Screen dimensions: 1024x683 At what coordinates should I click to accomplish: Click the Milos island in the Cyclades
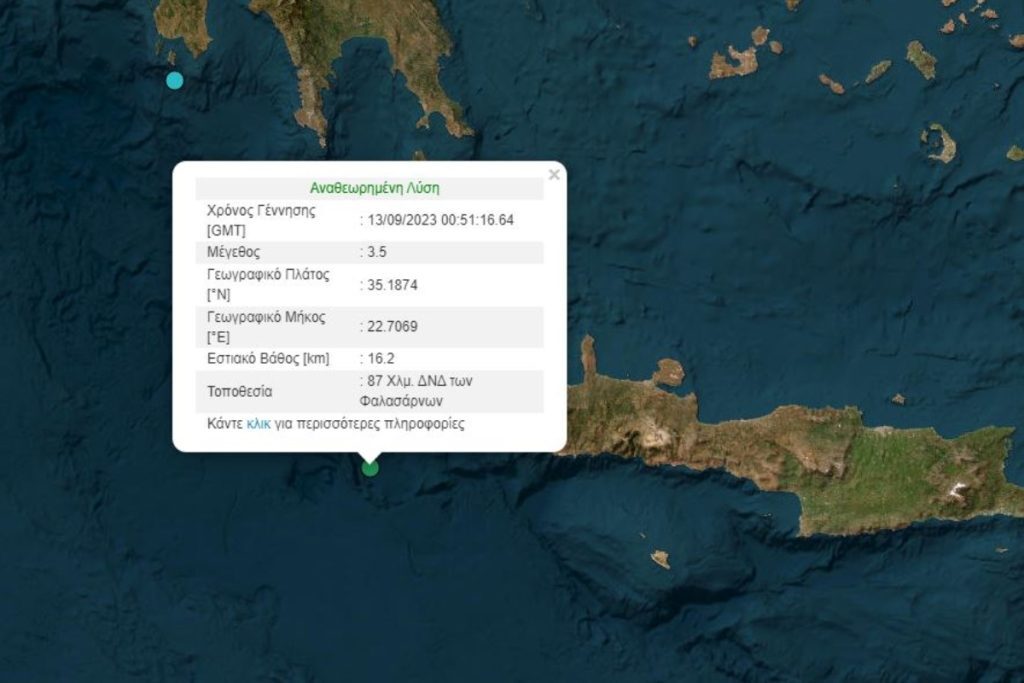click(734, 63)
